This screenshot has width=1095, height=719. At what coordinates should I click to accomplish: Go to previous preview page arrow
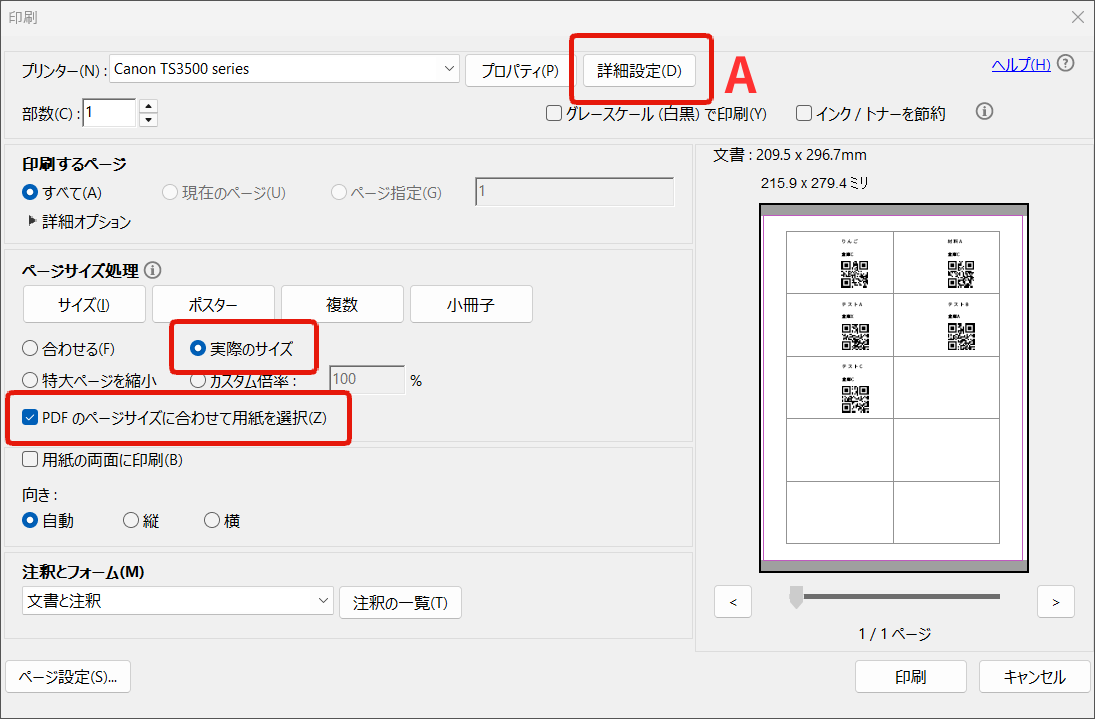pos(733,602)
